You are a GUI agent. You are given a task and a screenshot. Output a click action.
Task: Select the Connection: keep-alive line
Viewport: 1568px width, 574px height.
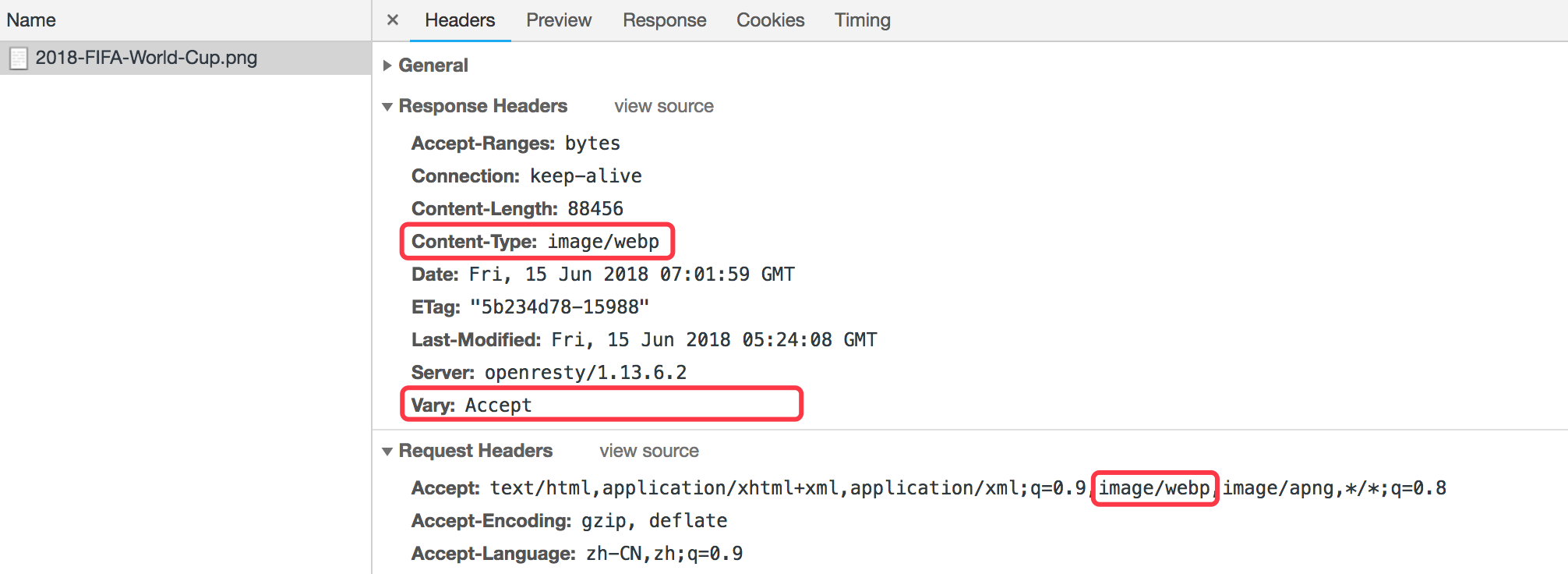[527, 176]
